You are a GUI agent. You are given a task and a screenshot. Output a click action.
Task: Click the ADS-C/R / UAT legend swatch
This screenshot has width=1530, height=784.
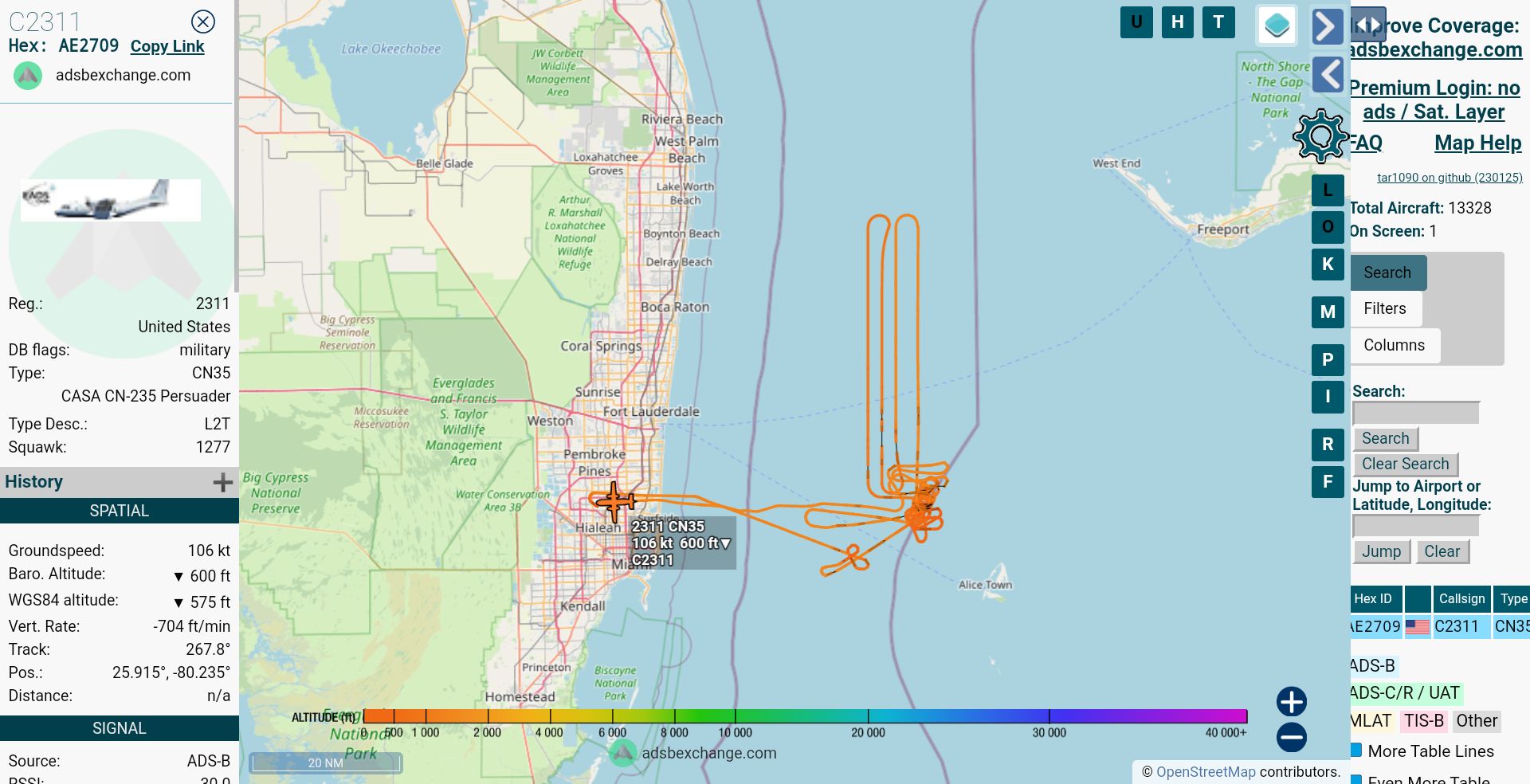[1406, 693]
